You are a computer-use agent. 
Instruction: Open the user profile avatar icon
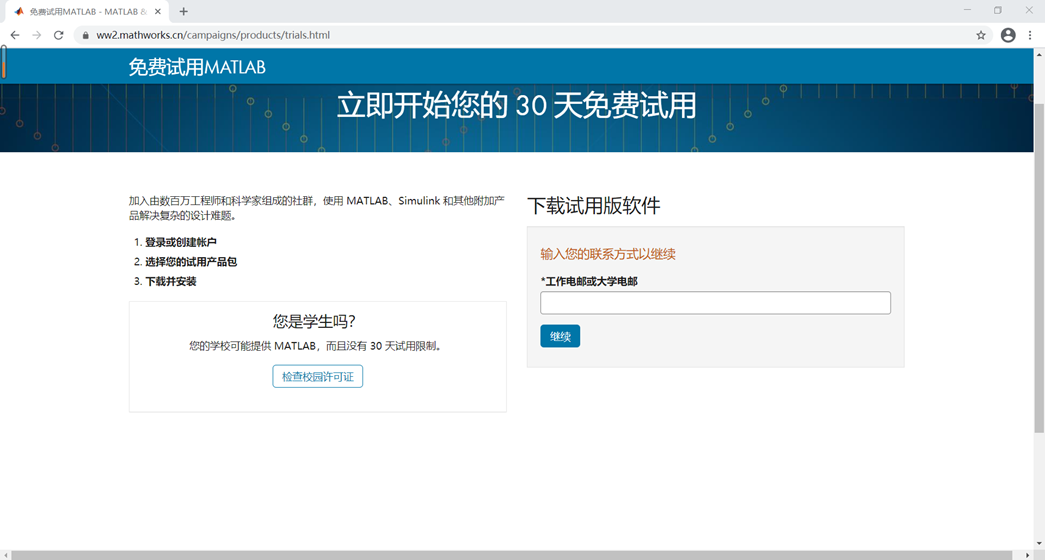[x=1008, y=35]
